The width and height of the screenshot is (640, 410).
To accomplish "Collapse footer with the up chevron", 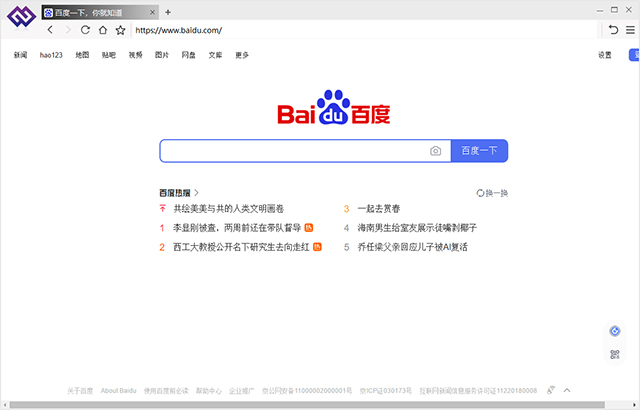I will (x=567, y=390).
